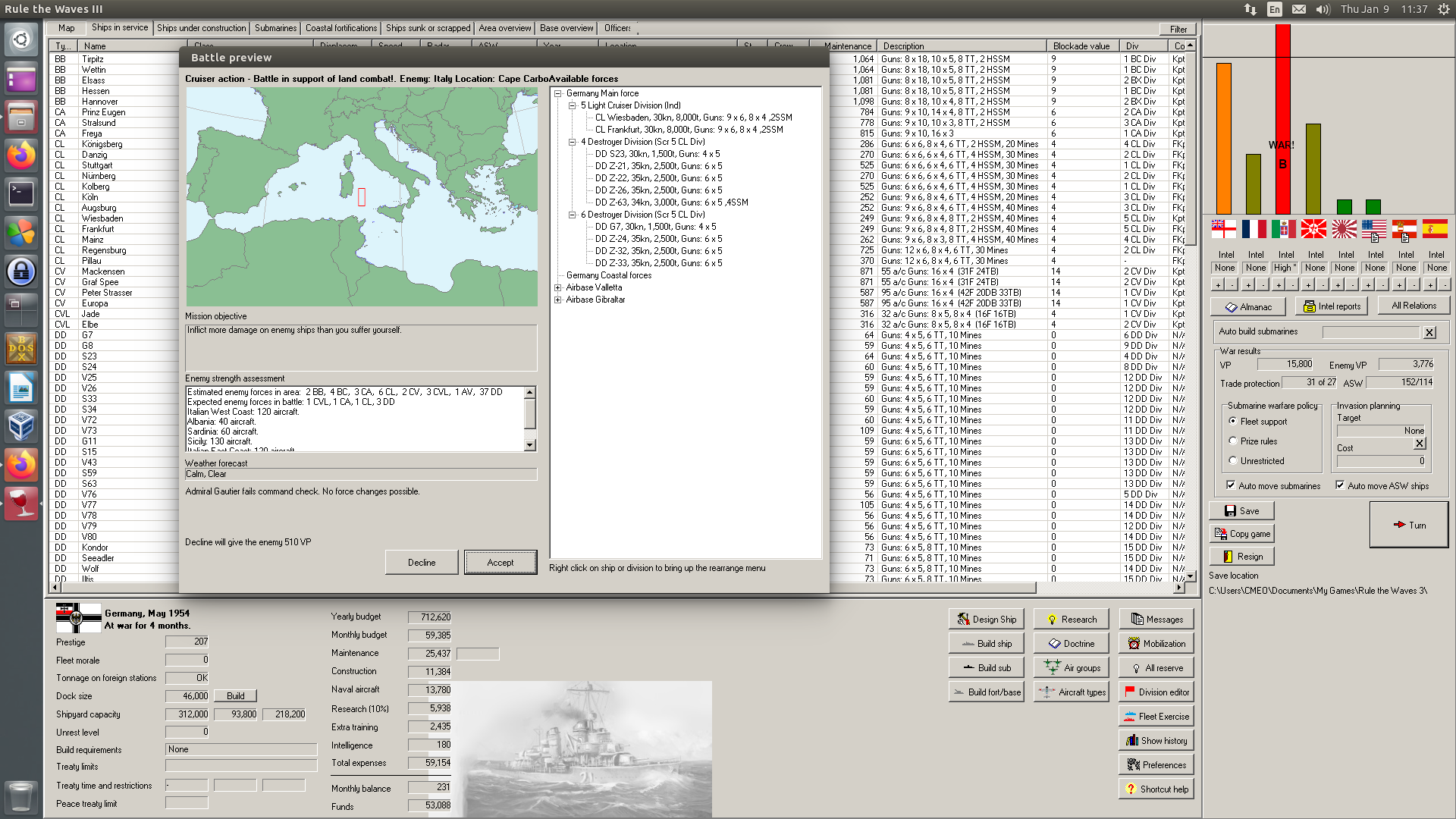1456x819 pixels.
Task: Open Ships sunk or scrapped tab
Action: (x=428, y=28)
